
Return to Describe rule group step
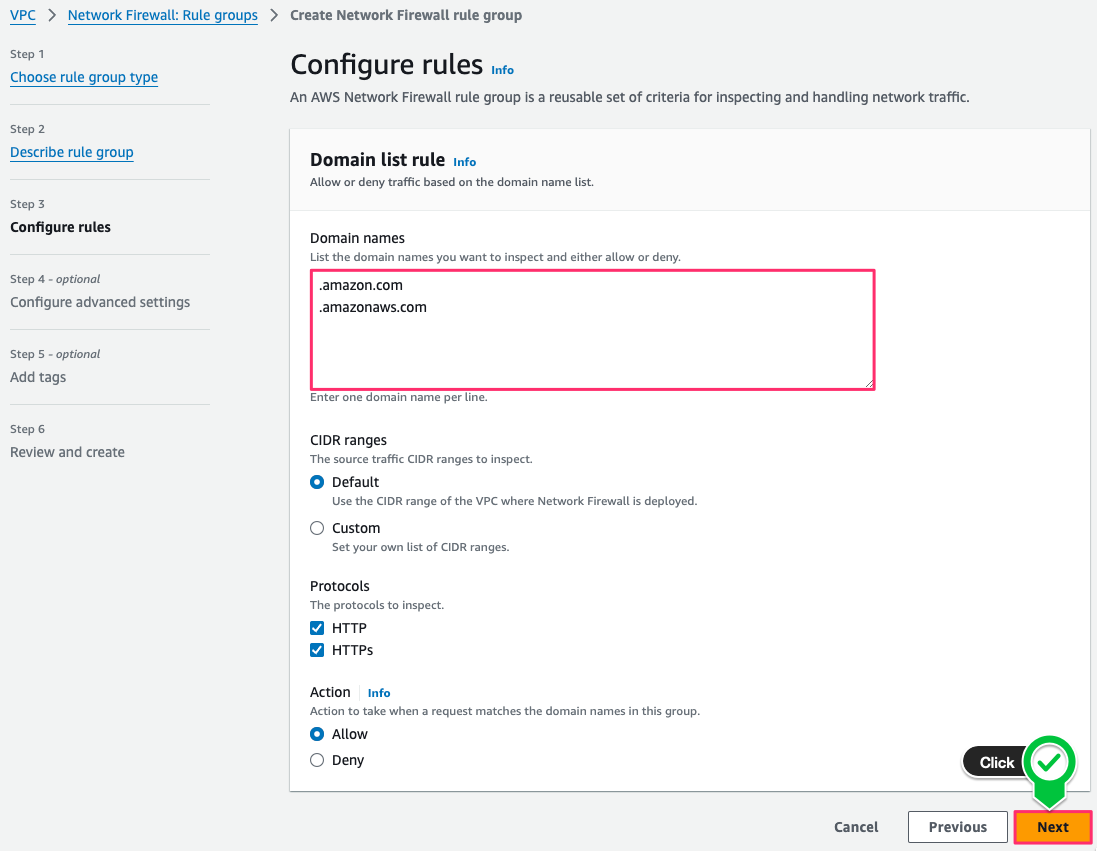(x=72, y=152)
